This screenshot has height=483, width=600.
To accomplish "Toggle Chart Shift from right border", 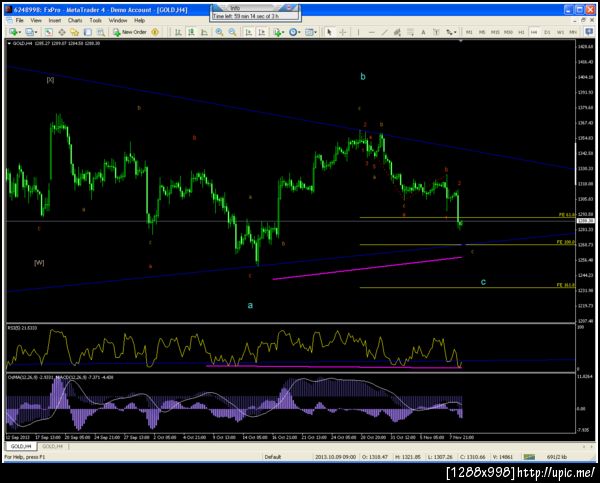I will coord(262,32).
